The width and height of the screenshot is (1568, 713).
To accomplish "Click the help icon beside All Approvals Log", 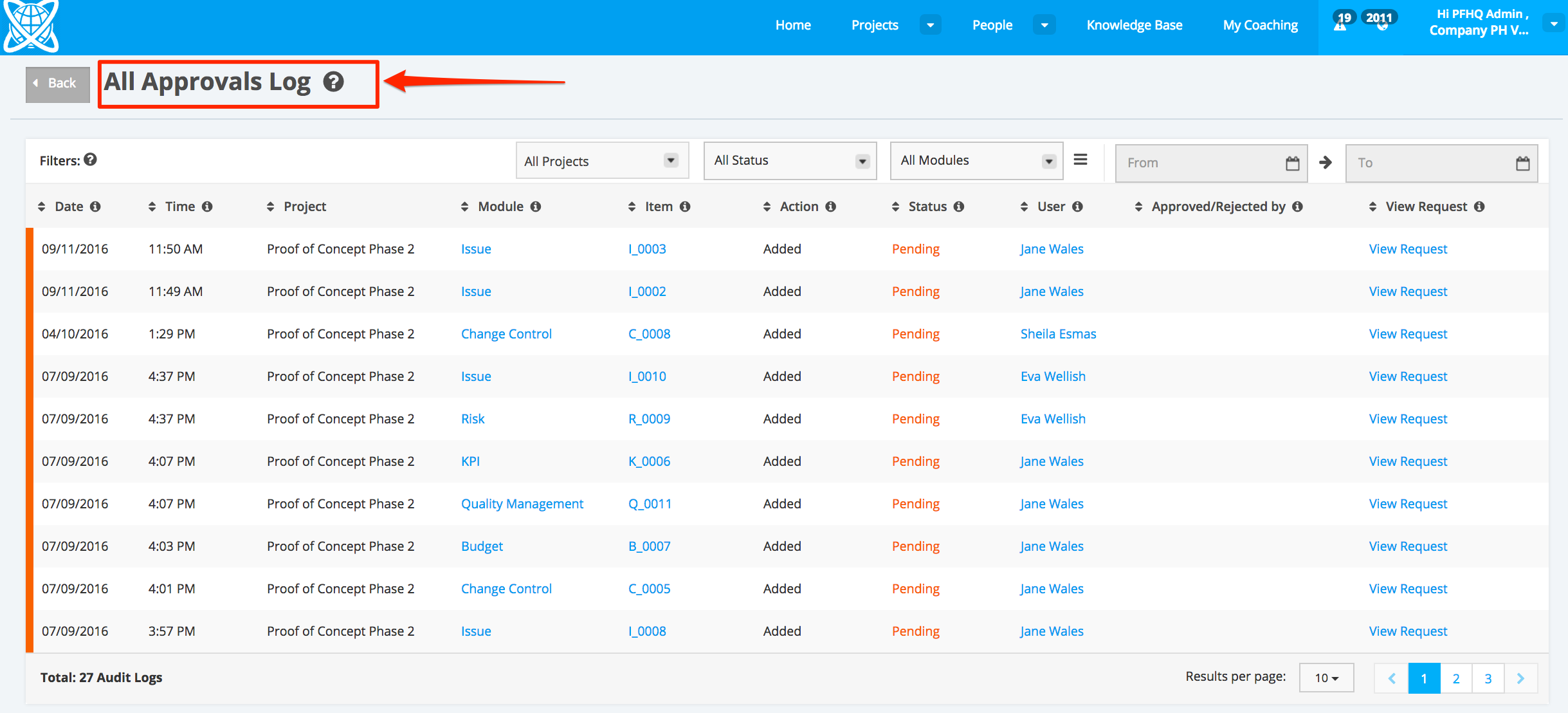I will pyautogui.click(x=333, y=82).
